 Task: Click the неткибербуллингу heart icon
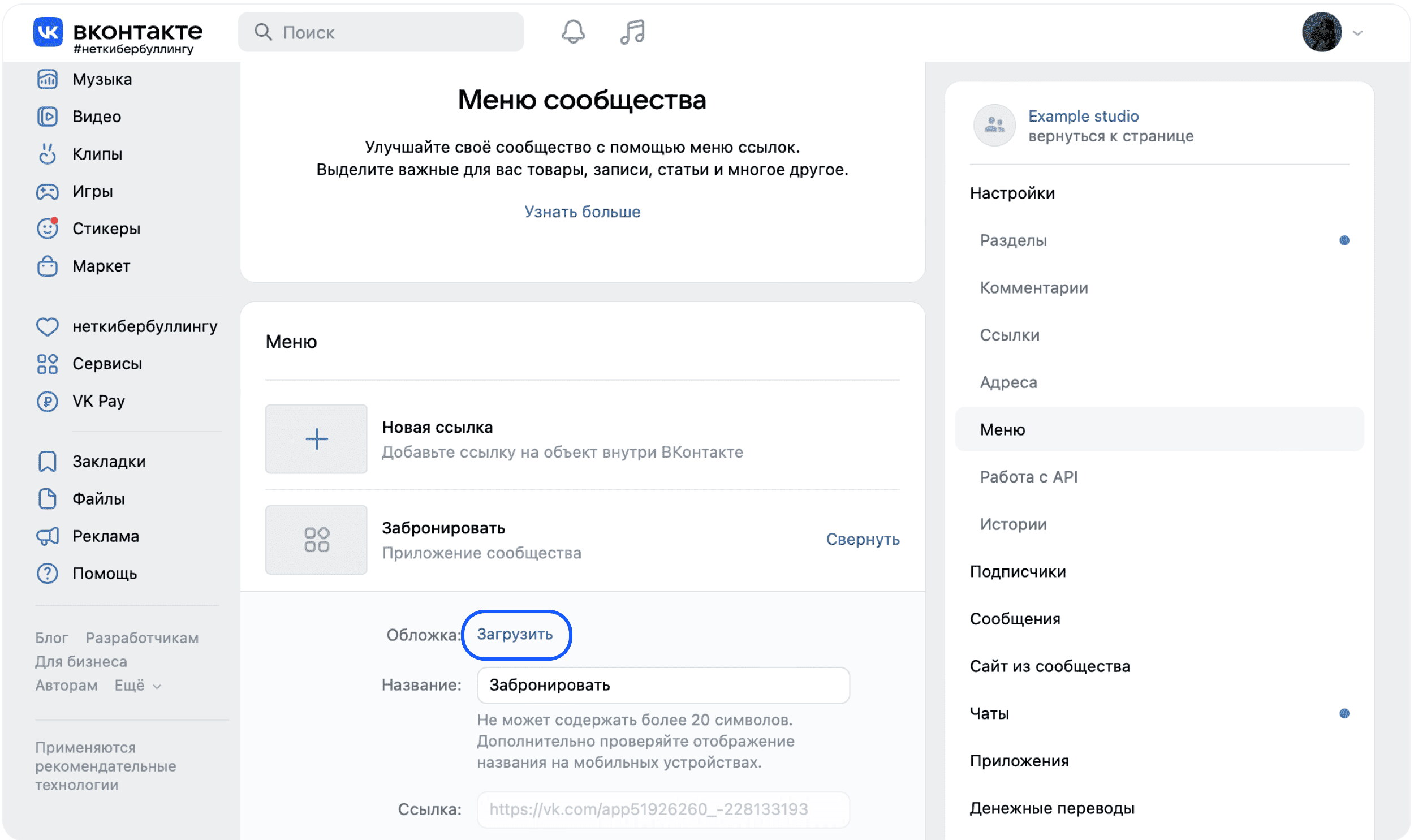click(x=48, y=326)
